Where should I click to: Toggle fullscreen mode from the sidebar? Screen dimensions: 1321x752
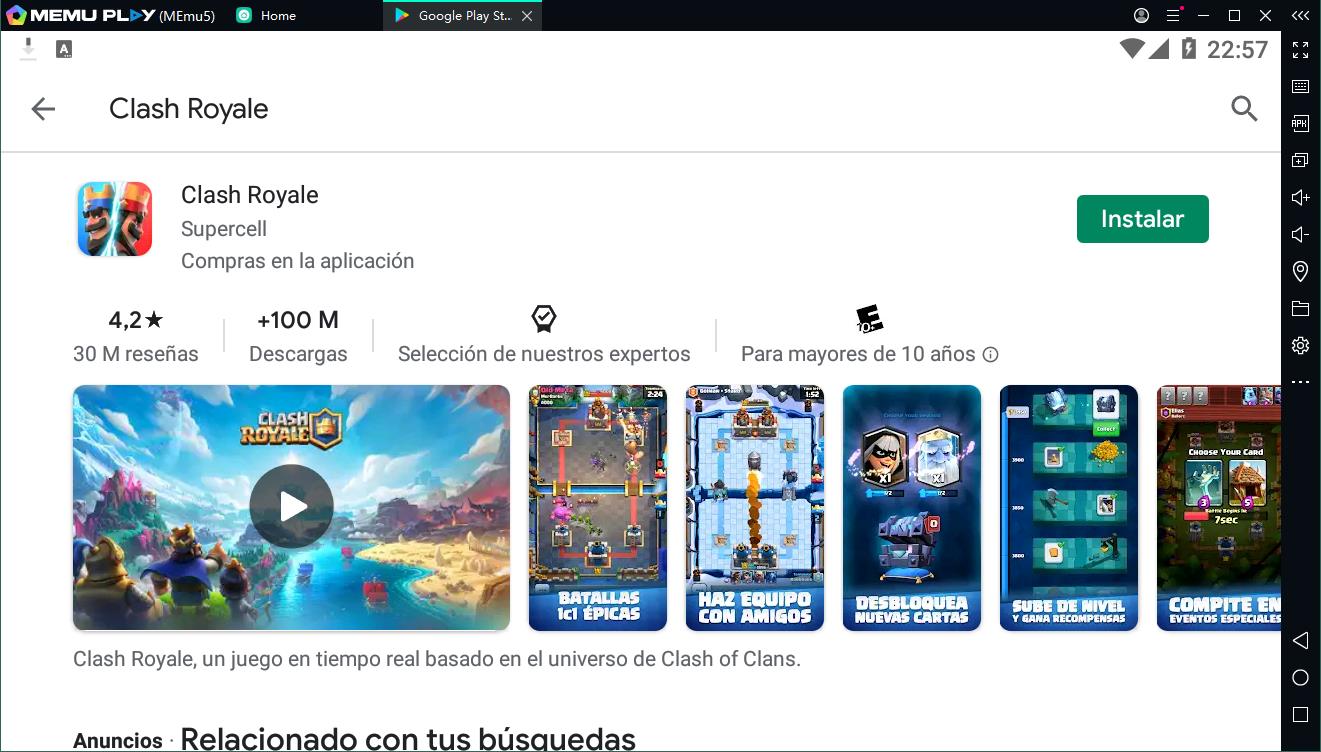click(1300, 49)
